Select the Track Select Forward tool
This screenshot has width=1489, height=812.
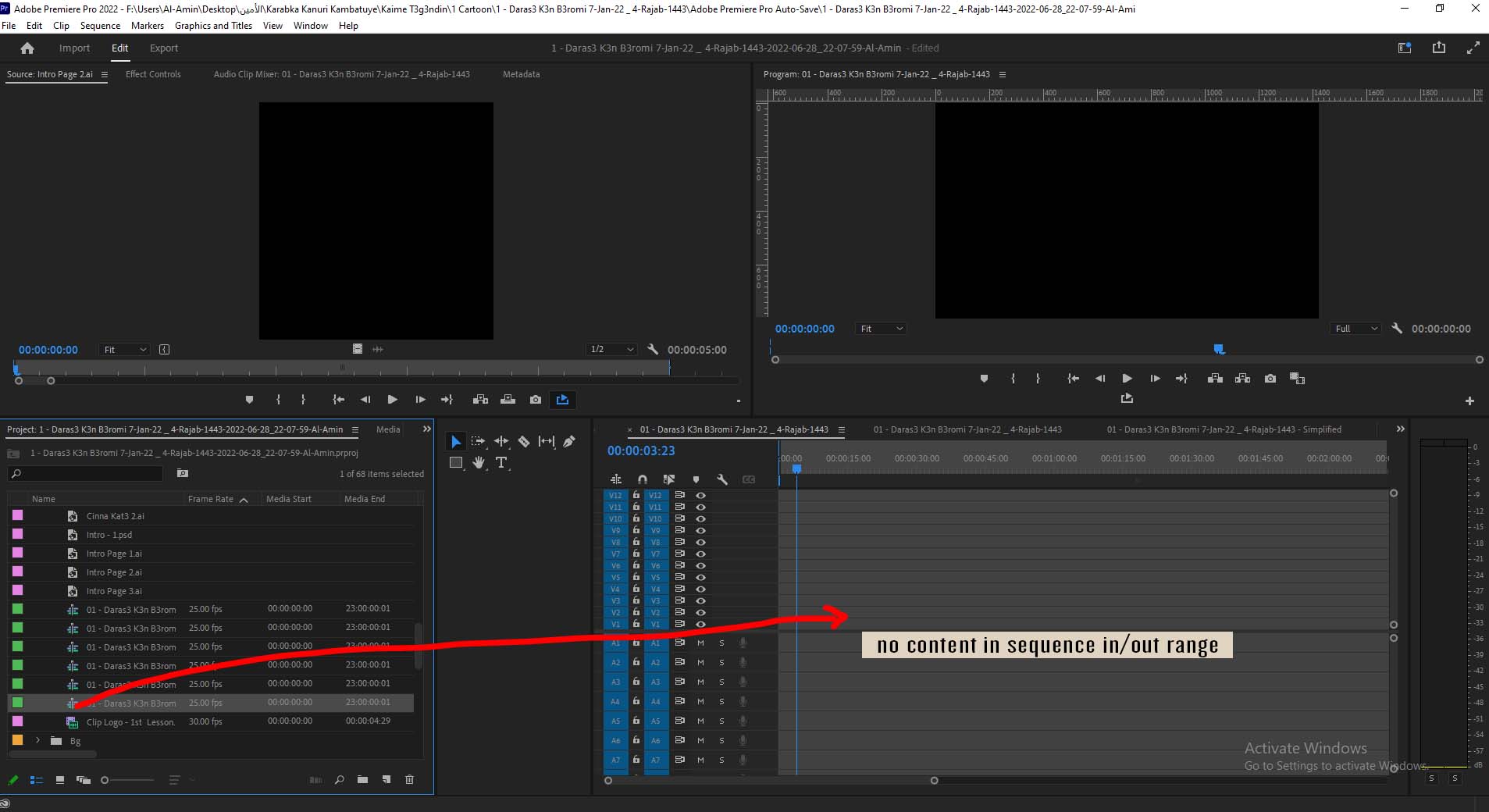click(x=479, y=442)
